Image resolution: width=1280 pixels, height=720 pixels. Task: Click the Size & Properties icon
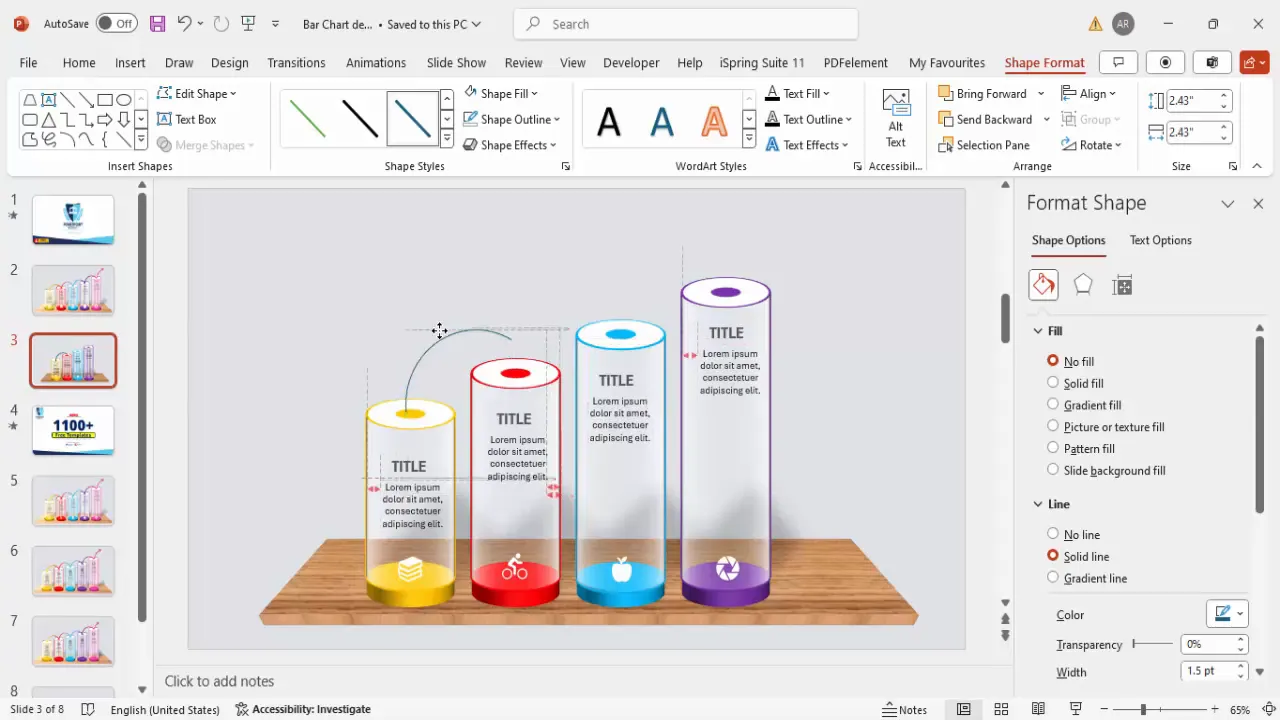pyautogui.click(x=1122, y=285)
